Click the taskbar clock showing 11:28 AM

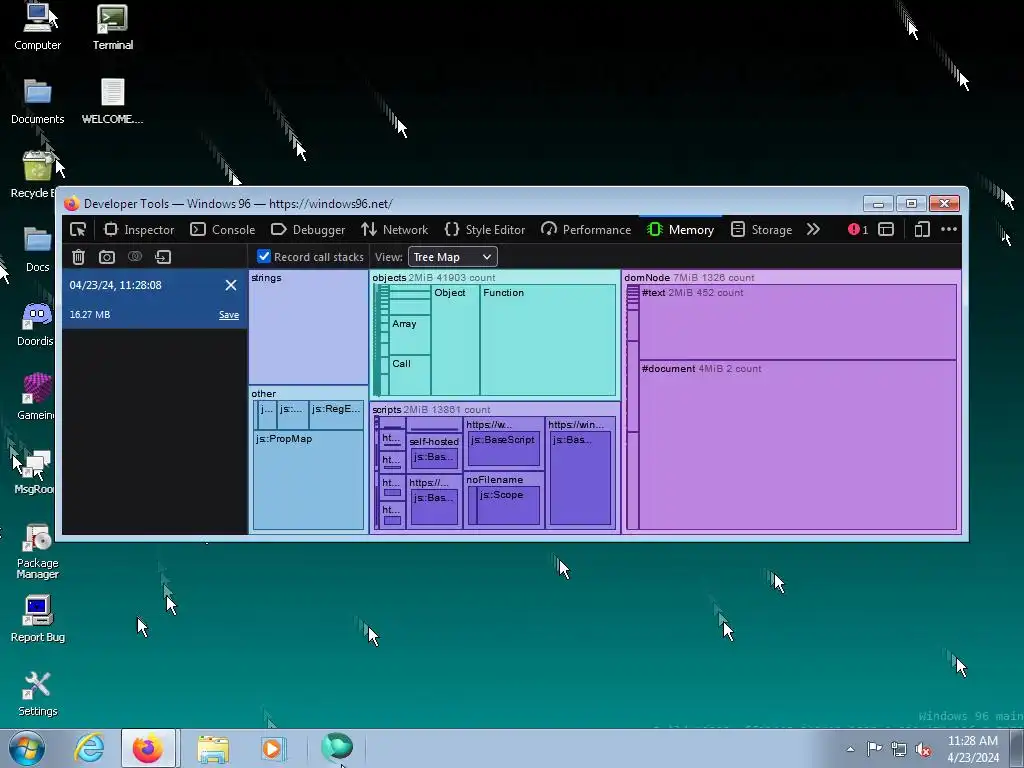pyautogui.click(x=973, y=749)
